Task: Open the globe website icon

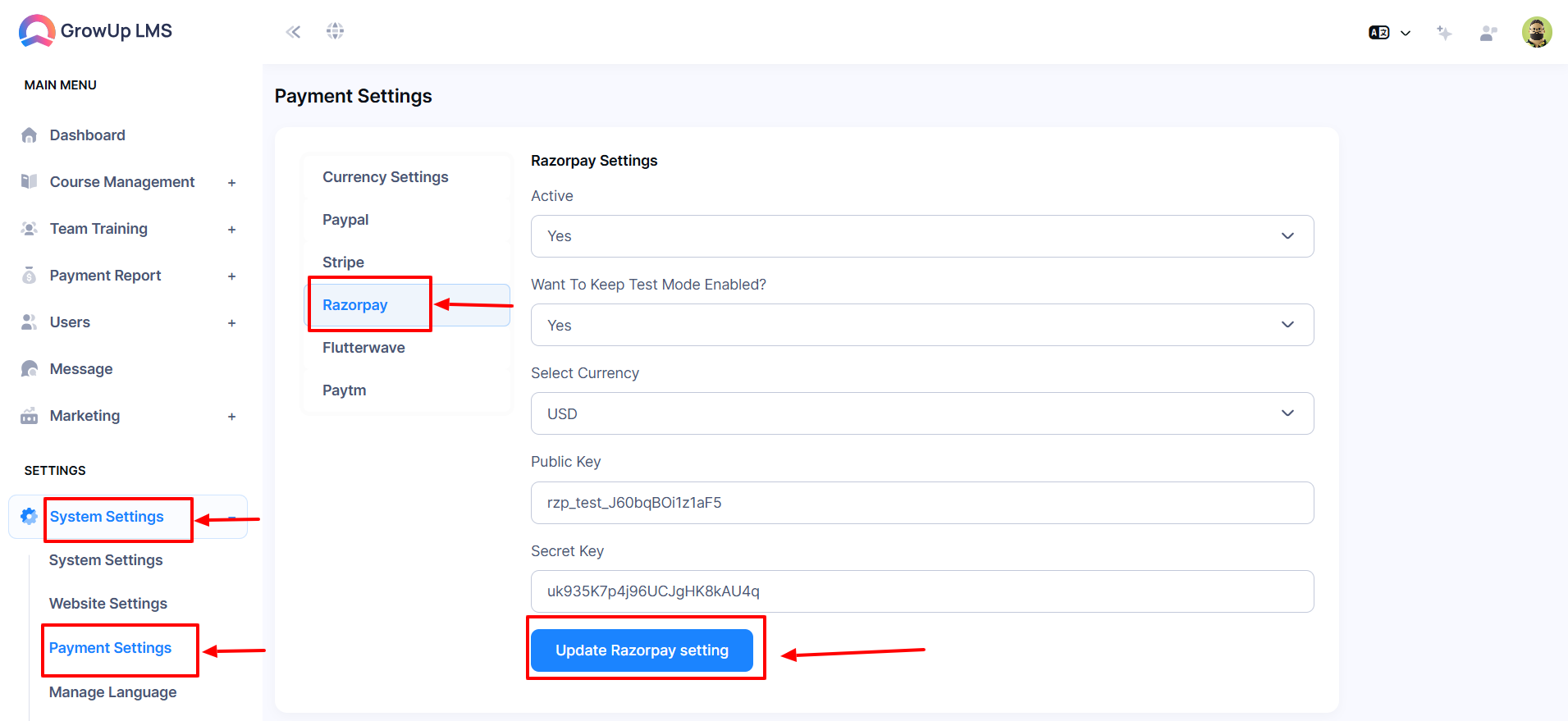Action: pyautogui.click(x=335, y=31)
